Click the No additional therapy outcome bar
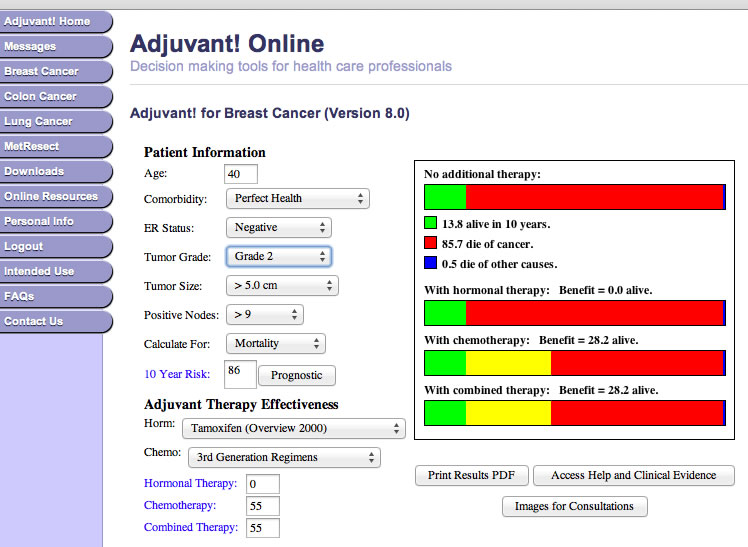Screen dimensions: 748x547 tap(575, 197)
